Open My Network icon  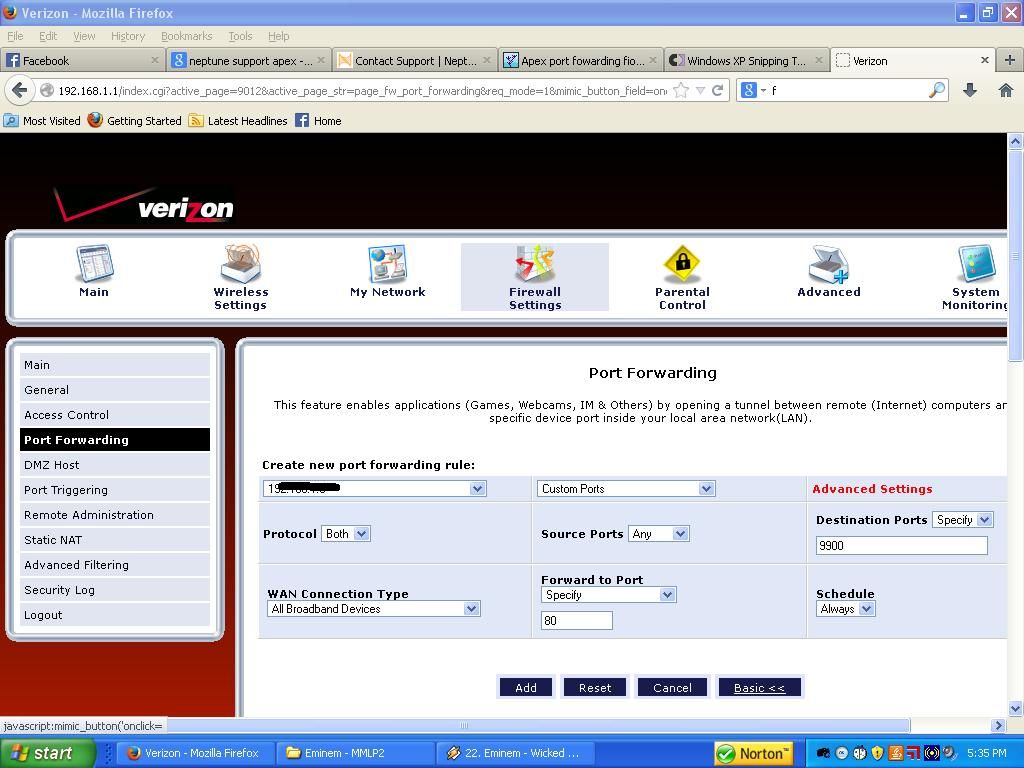(x=387, y=263)
